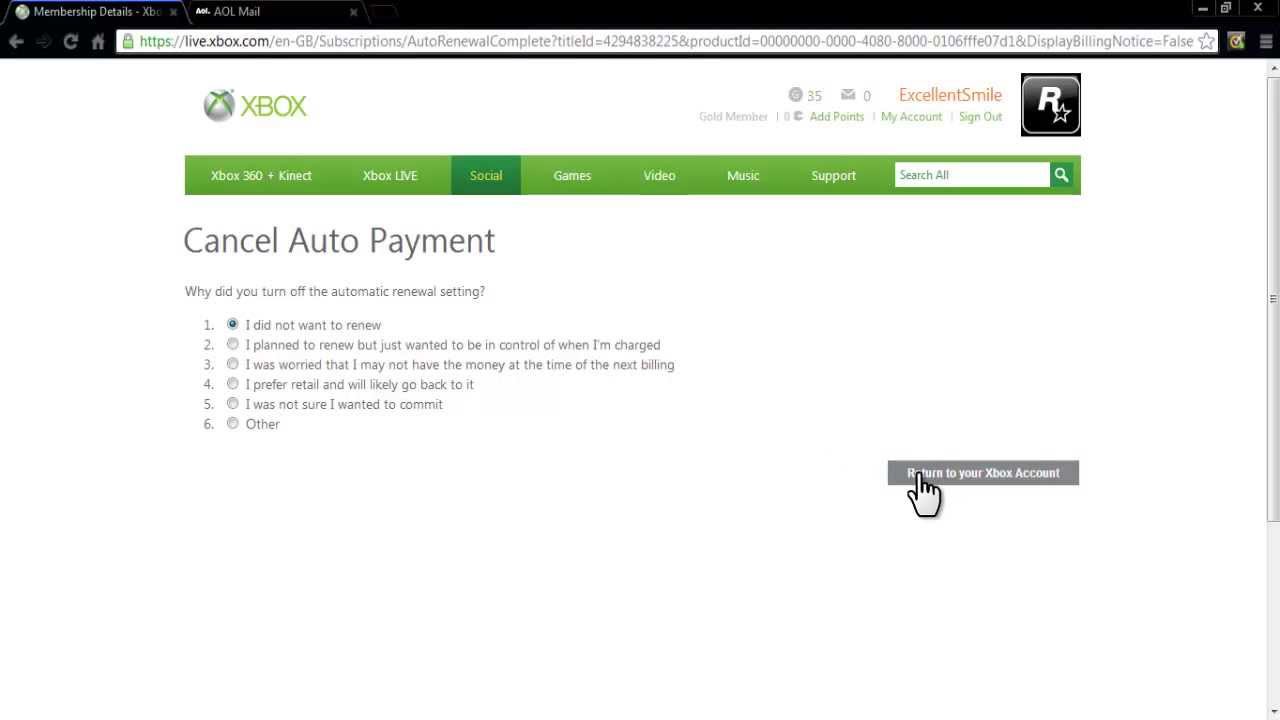1280x720 pixels.
Task: Click the Xbox logo
Action: (255, 105)
